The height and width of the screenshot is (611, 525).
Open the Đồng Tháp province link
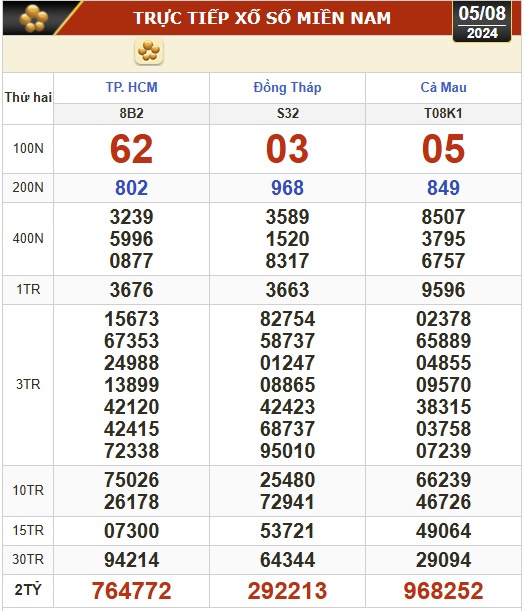point(287,87)
